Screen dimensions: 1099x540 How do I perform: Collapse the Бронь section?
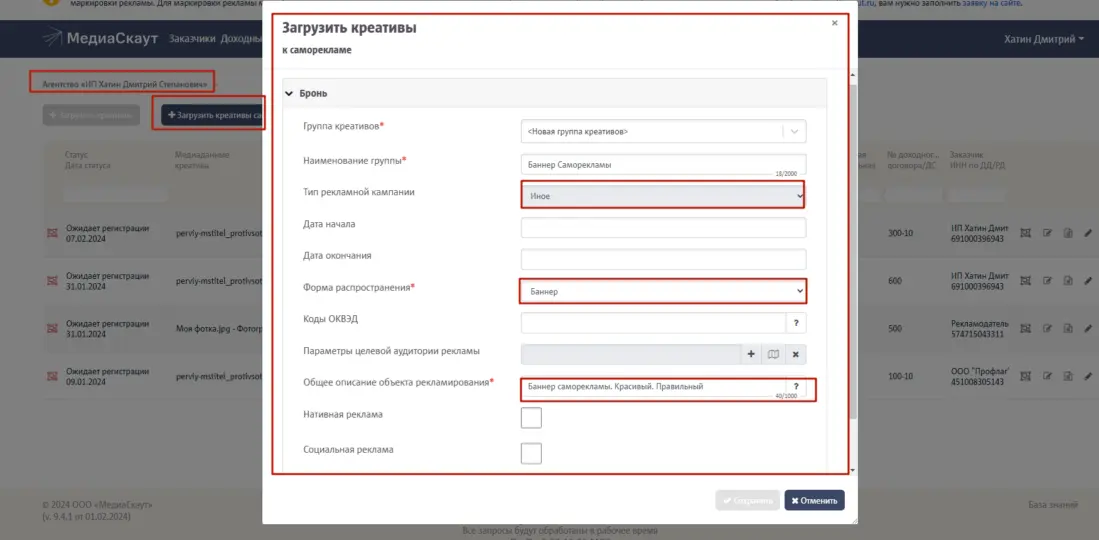pyautogui.click(x=290, y=94)
